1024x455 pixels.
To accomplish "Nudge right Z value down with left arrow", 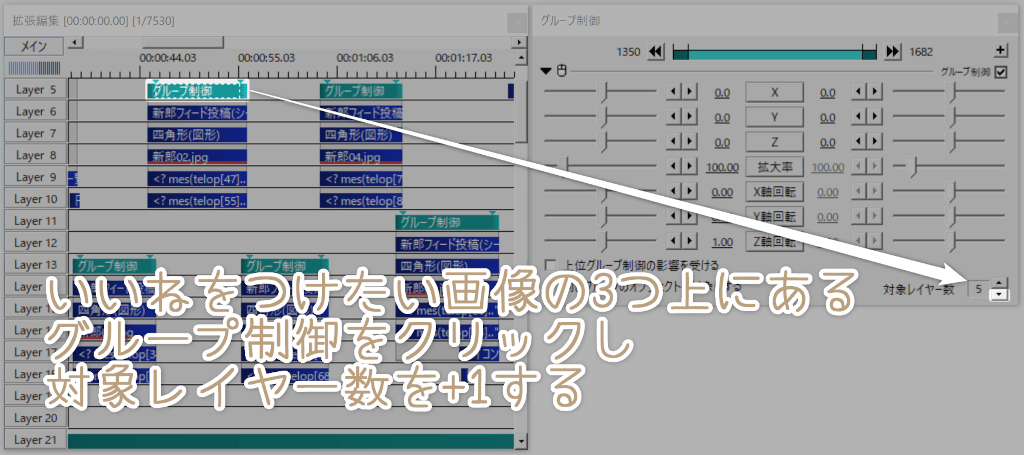I will pos(861,142).
